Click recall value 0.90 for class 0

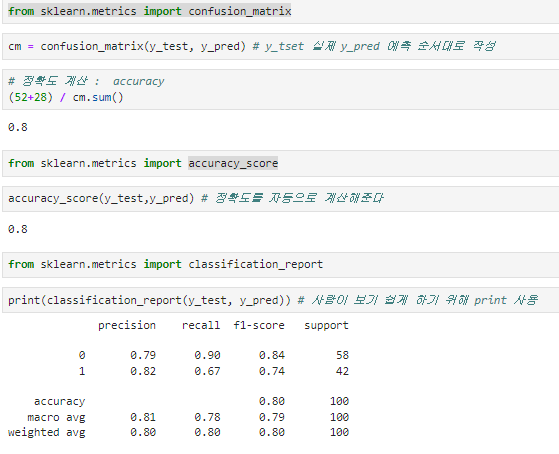pyautogui.click(x=207, y=355)
